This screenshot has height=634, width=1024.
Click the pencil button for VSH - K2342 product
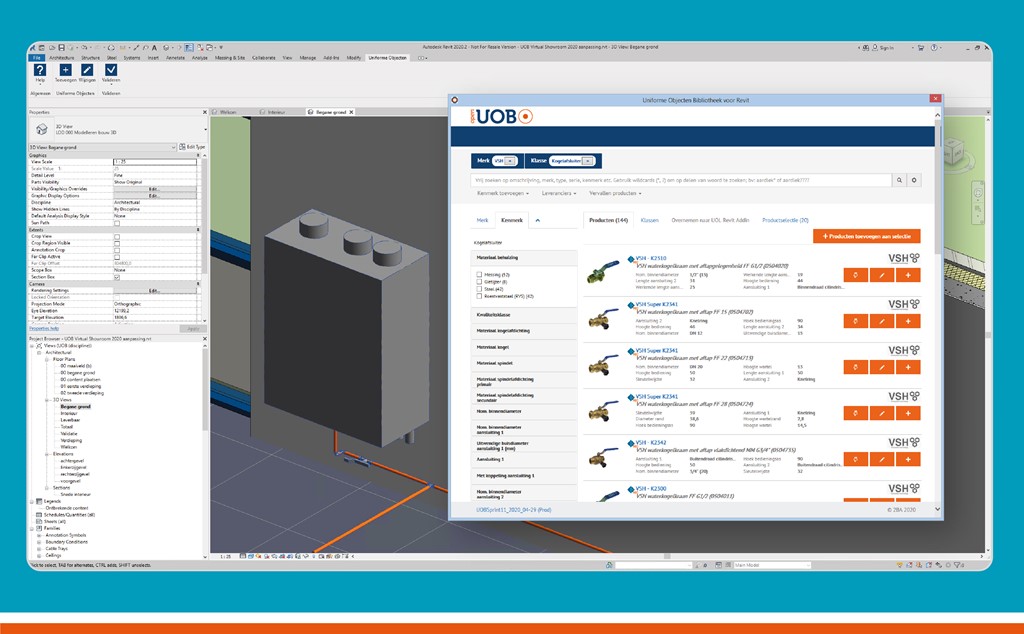(x=882, y=460)
